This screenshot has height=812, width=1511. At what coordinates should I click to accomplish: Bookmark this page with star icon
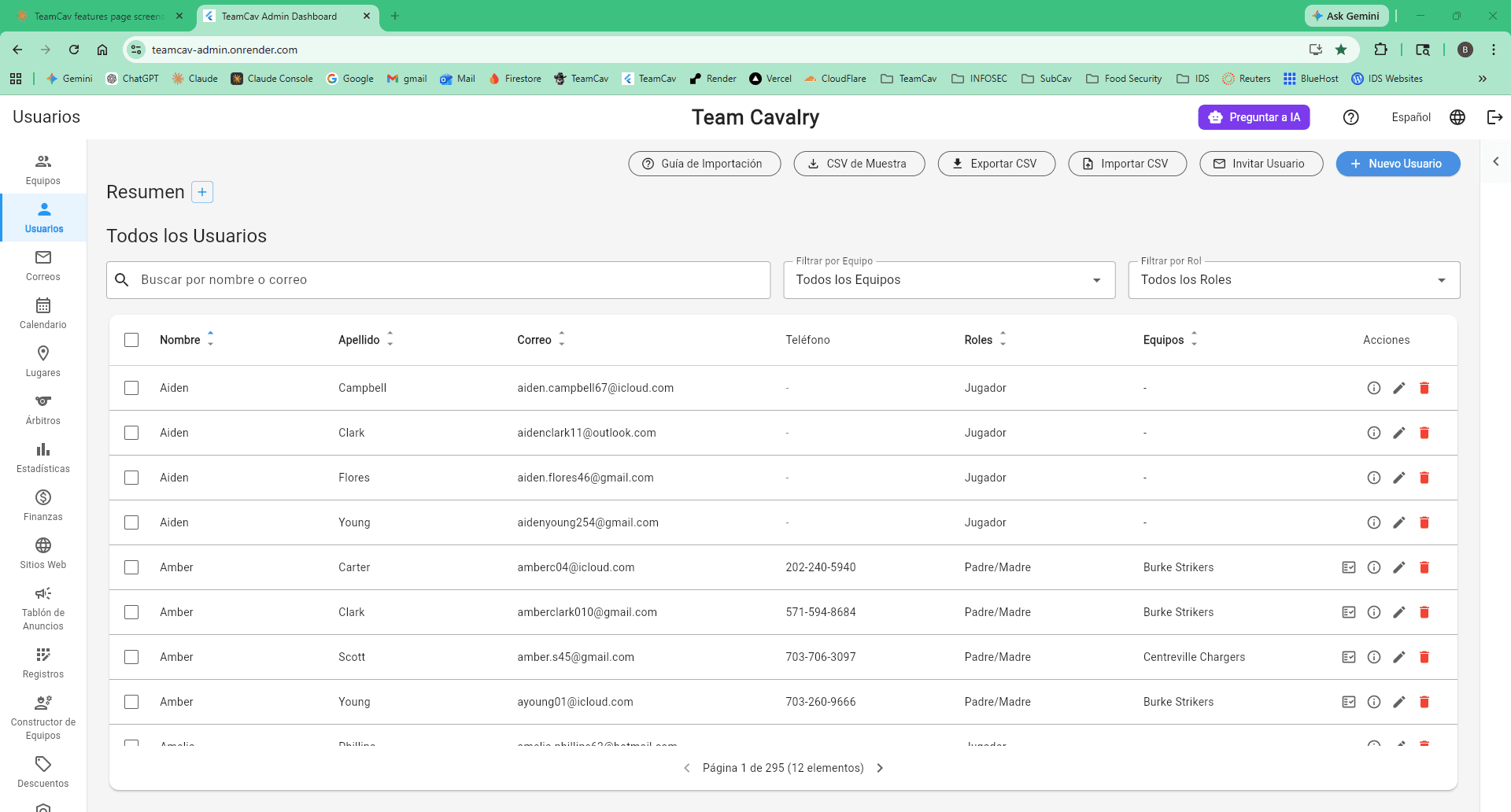[1341, 50]
